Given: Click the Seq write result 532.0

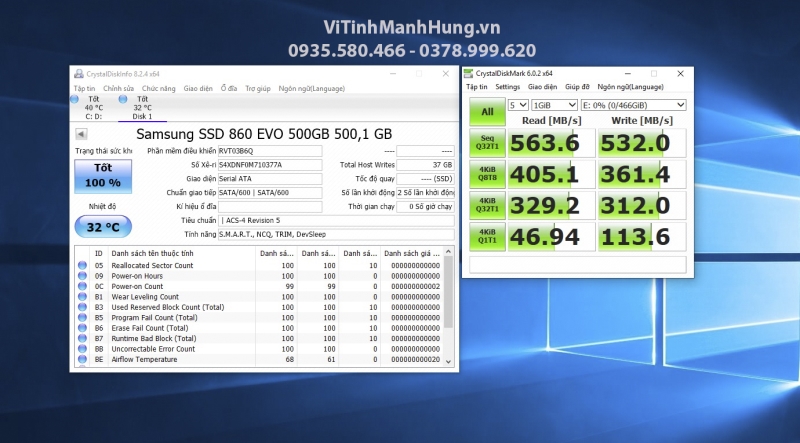Looking at the screenshot, I should [642, 143].
